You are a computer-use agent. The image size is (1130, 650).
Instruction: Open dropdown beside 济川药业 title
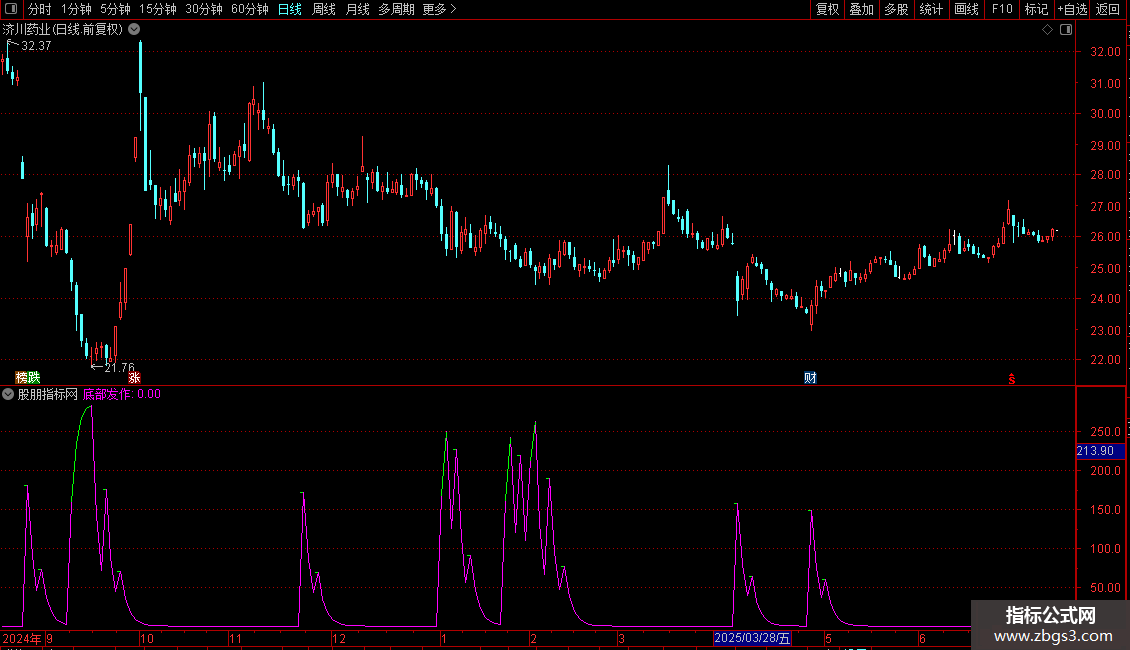[134, 30]
